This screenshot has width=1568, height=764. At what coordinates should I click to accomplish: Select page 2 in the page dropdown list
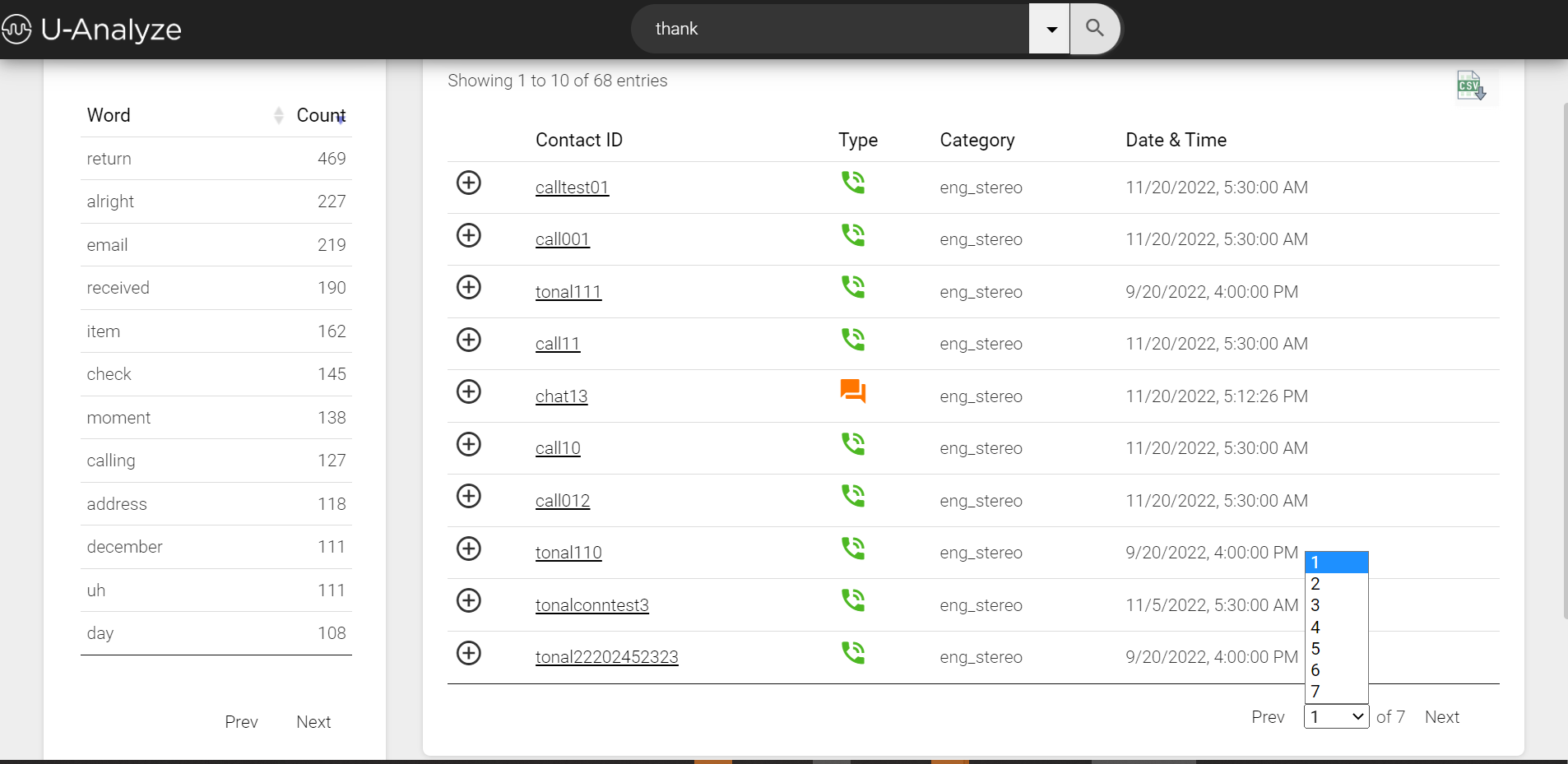click(1336, 584)
